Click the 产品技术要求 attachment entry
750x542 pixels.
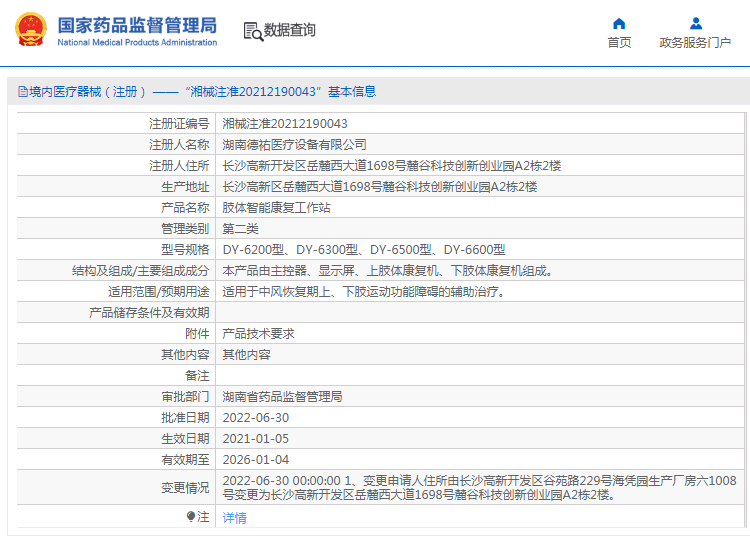[258, 333]
